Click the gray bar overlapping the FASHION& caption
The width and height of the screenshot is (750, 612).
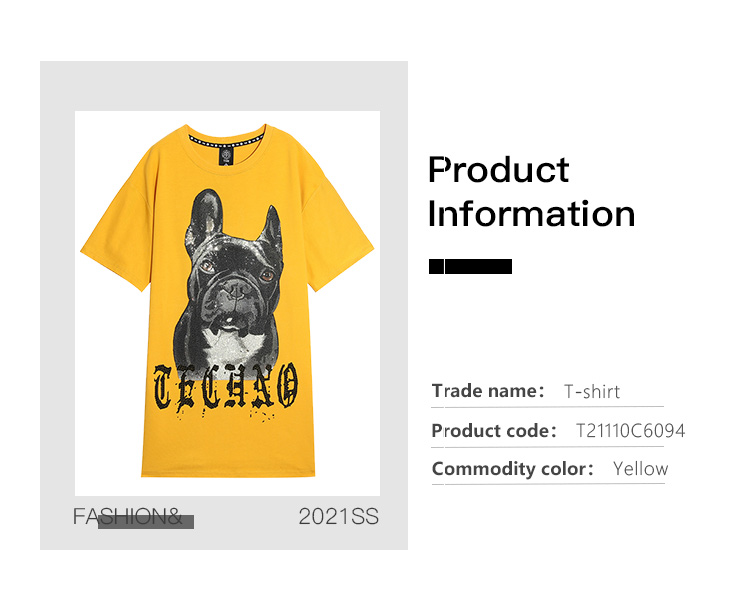tap(146, 521)
